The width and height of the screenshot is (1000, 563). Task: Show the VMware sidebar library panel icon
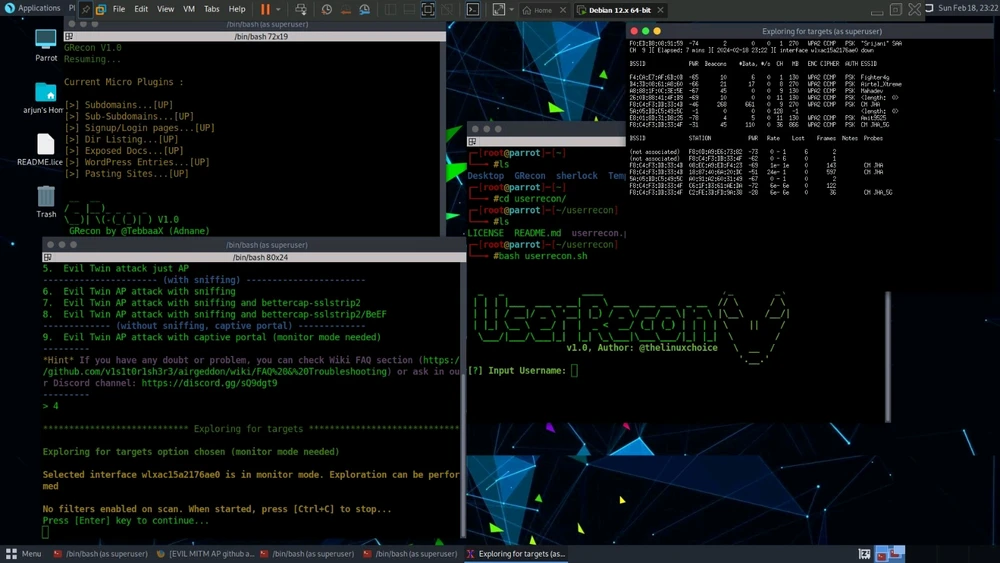click(390, 10)
